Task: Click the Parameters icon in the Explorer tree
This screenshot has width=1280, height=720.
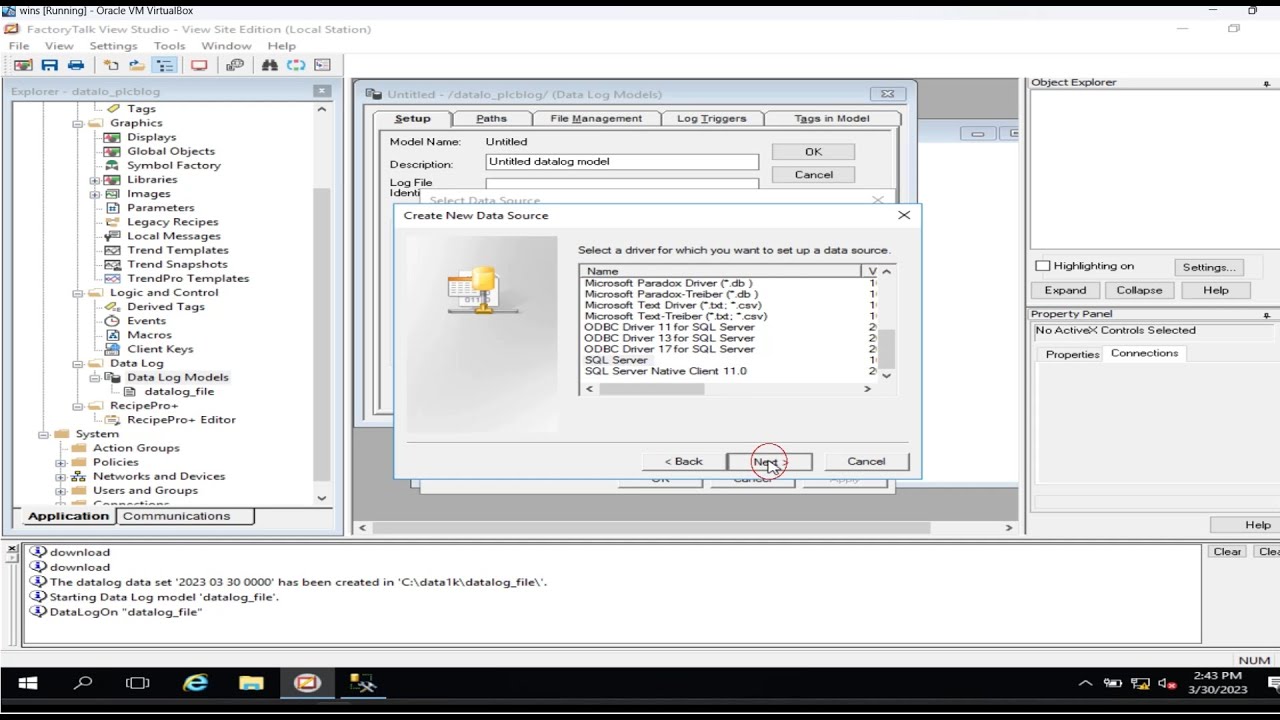Action: pos(112,208)
